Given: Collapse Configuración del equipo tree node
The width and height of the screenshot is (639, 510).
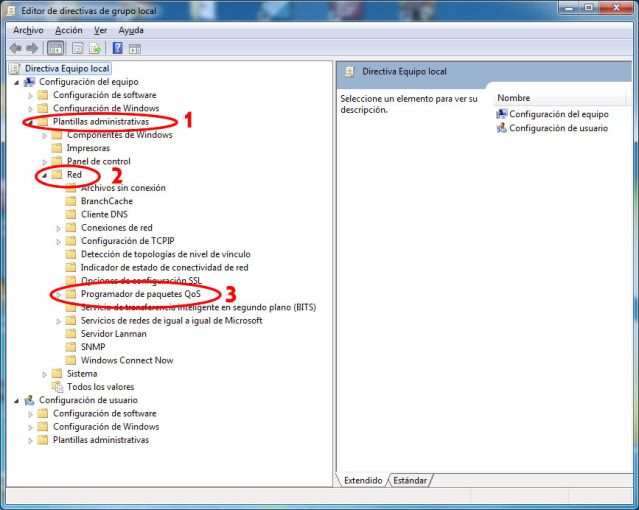Looking at the screenshot, I should click(x=16, y=82).
